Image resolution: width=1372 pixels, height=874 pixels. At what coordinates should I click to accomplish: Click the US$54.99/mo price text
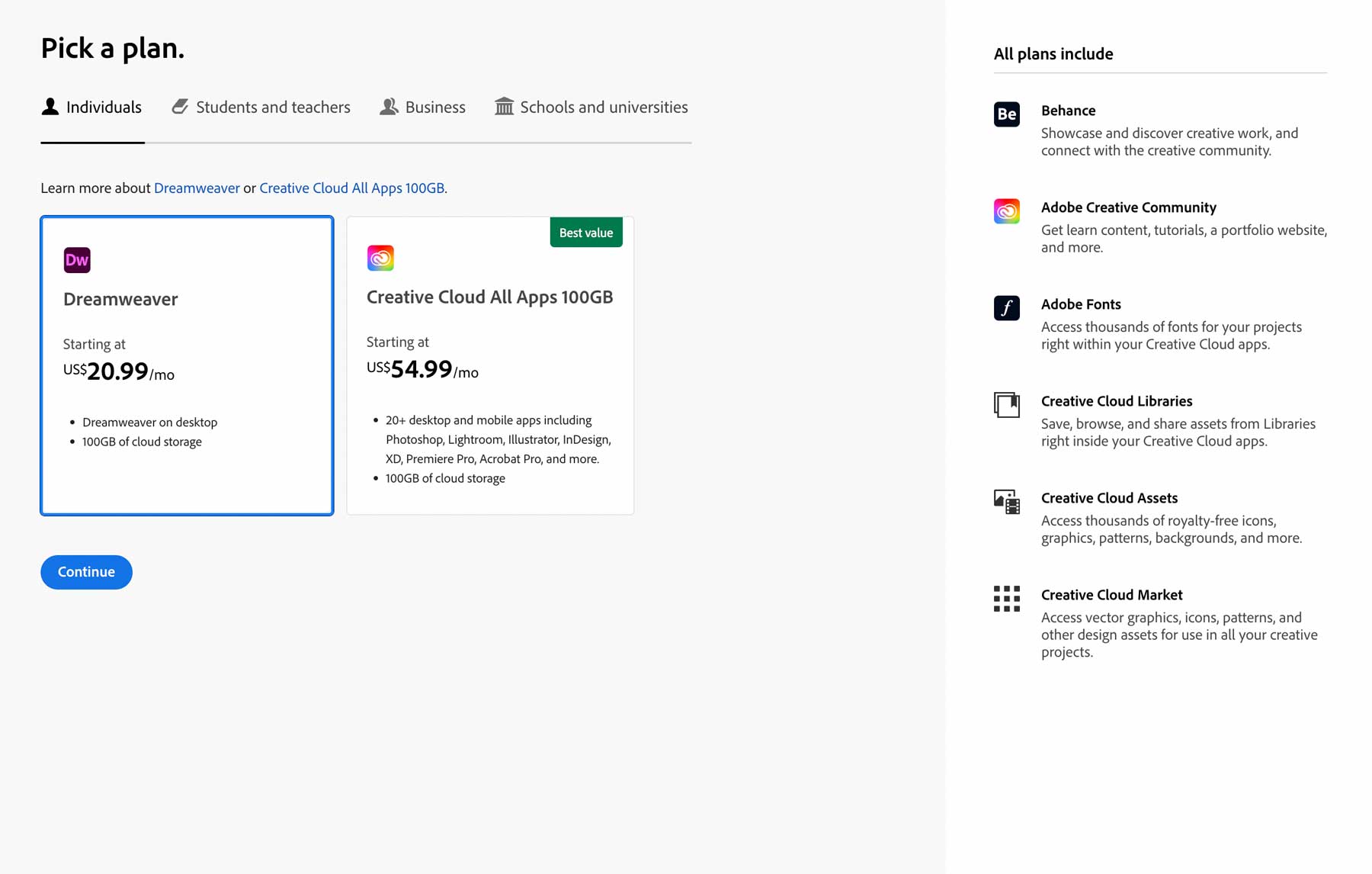click(422, 370)
